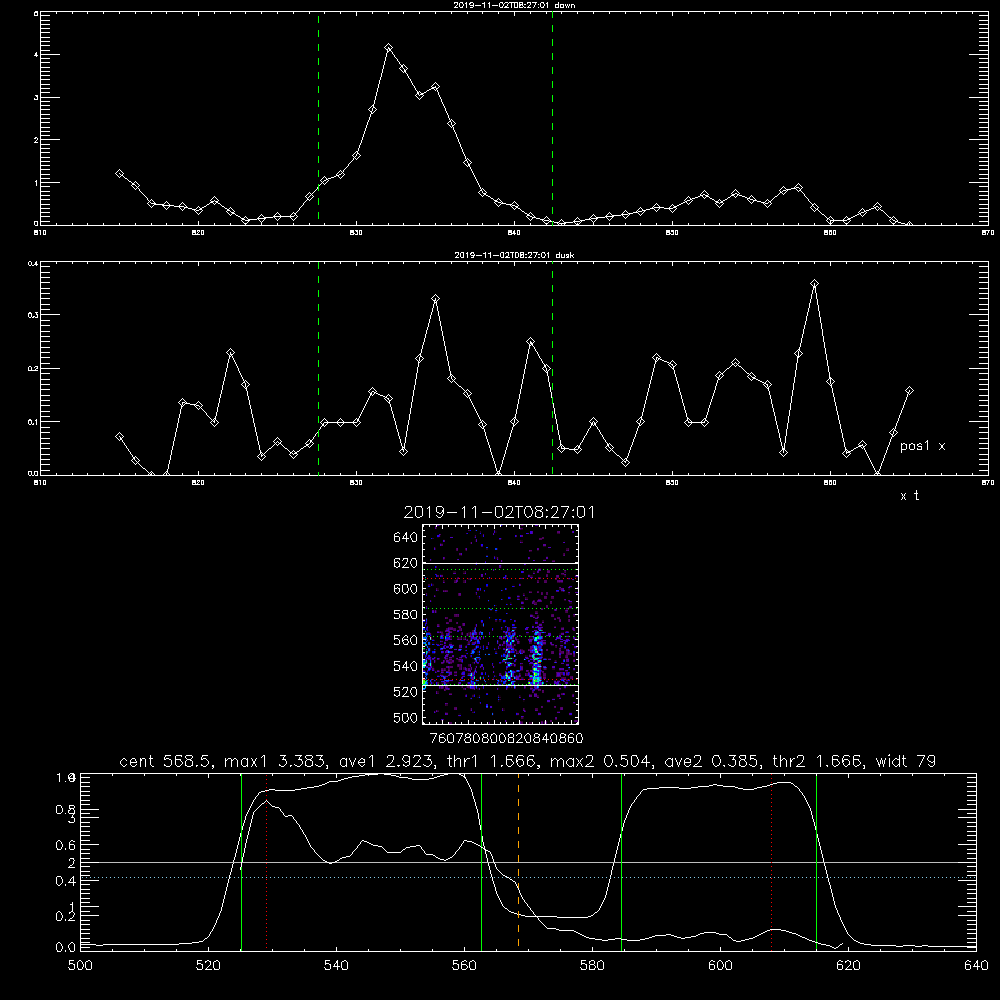Click '500' on bottom plot x-axis
Screen dimensions: 1000x1000
coord(80,966)
